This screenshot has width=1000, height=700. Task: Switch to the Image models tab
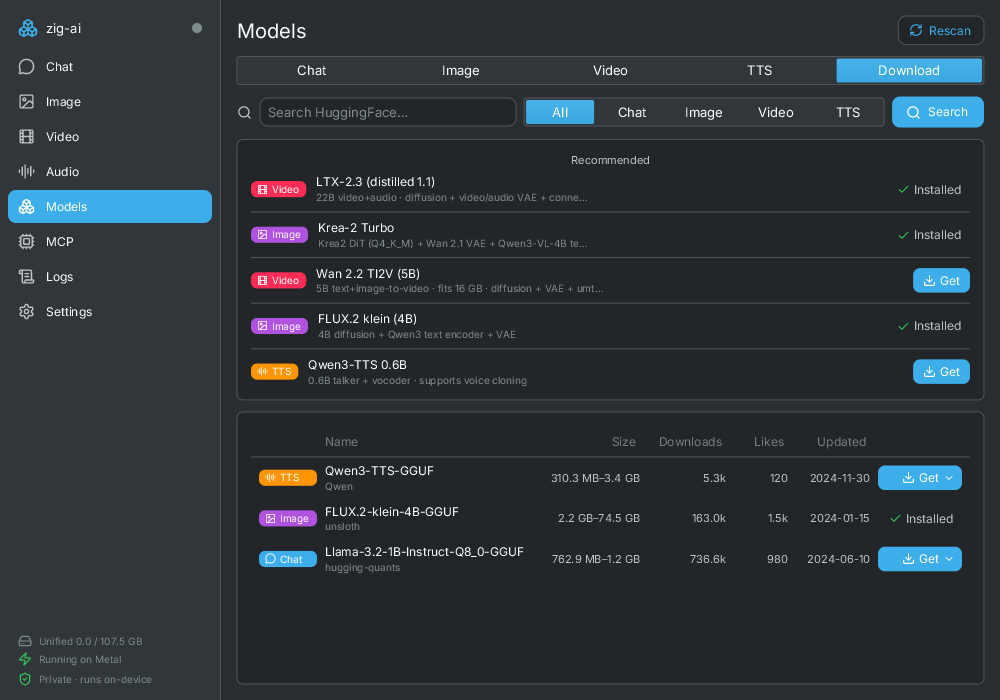click(460, 71)
